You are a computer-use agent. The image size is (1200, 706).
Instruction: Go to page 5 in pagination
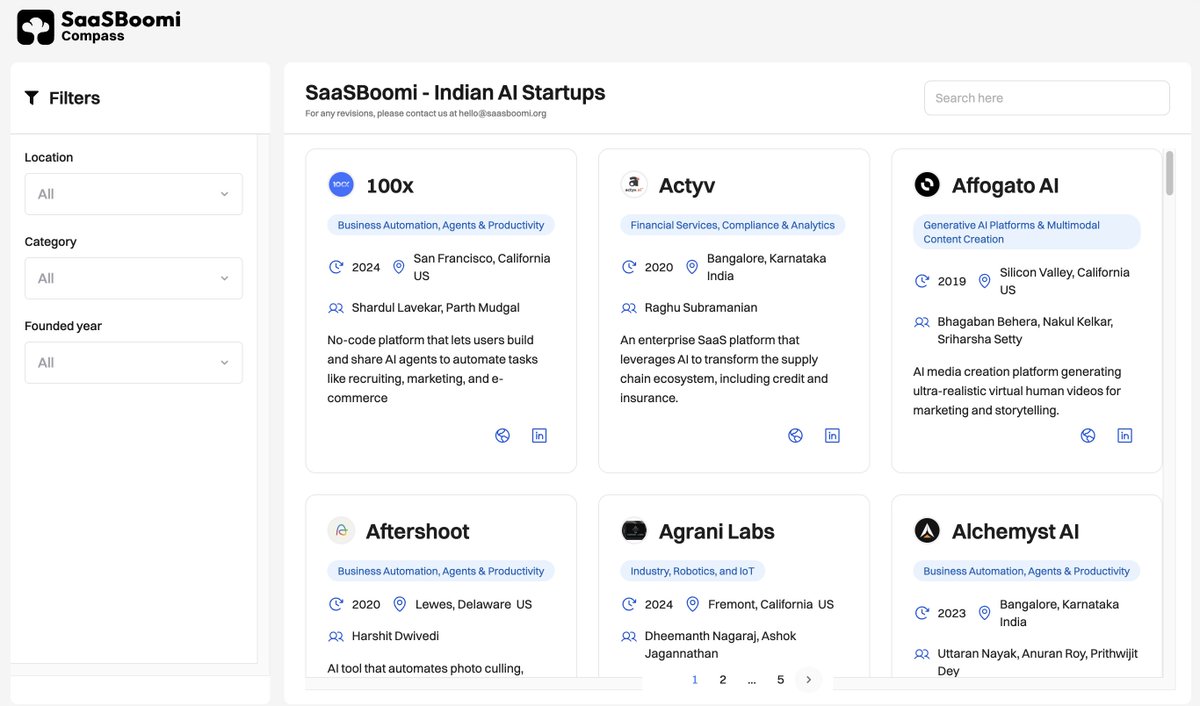tap(781, 680)
